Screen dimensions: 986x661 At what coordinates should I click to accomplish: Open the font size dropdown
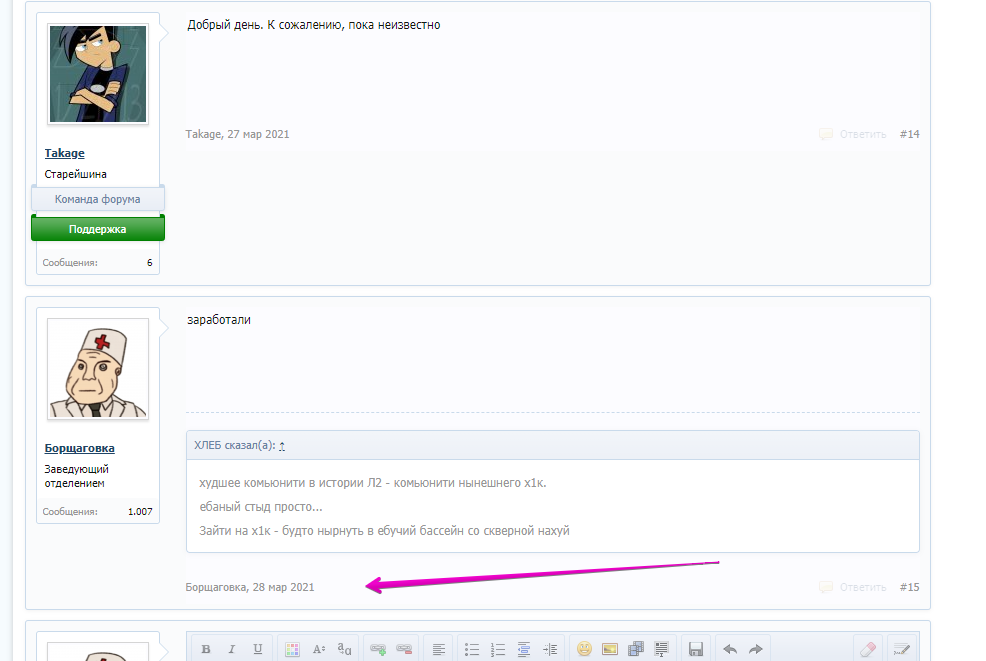coord(319,649)
